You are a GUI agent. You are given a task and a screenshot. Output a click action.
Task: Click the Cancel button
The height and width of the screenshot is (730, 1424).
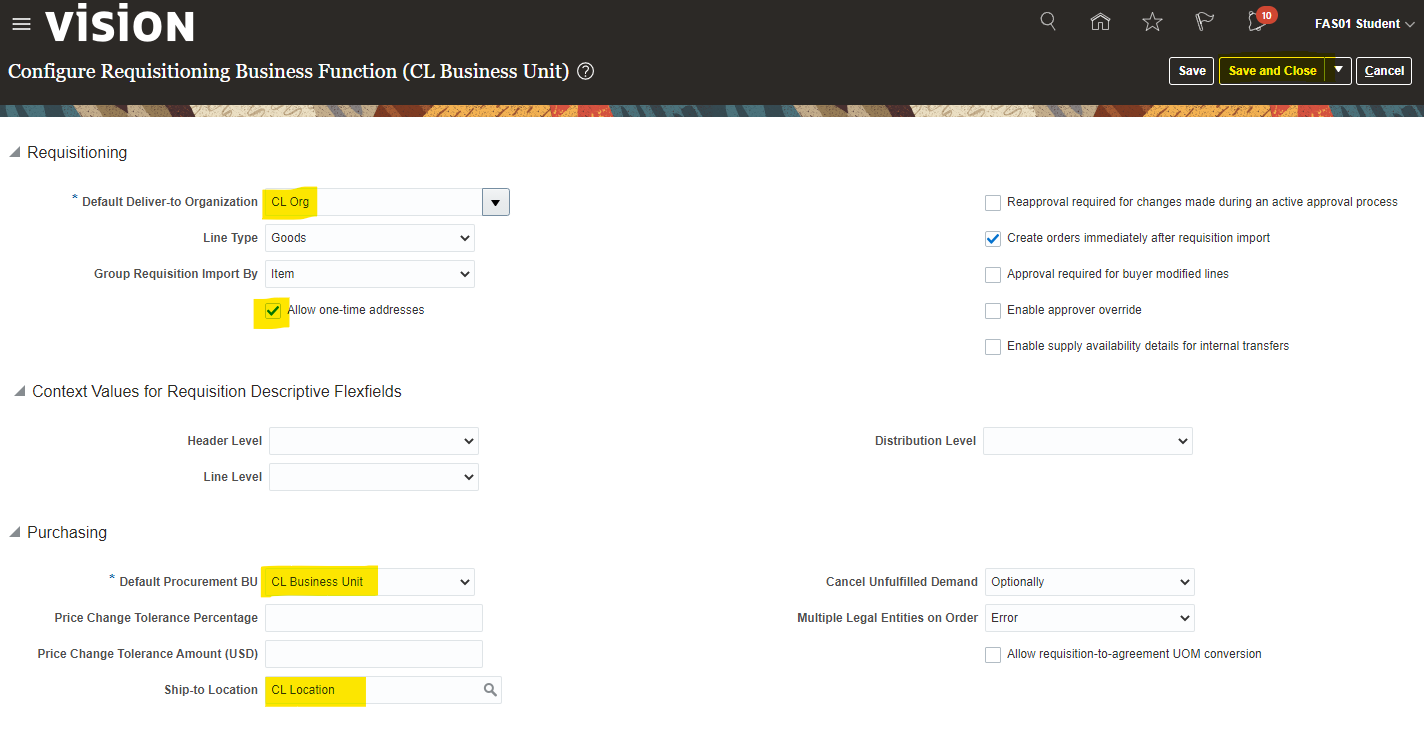(x=1384, y=71)
